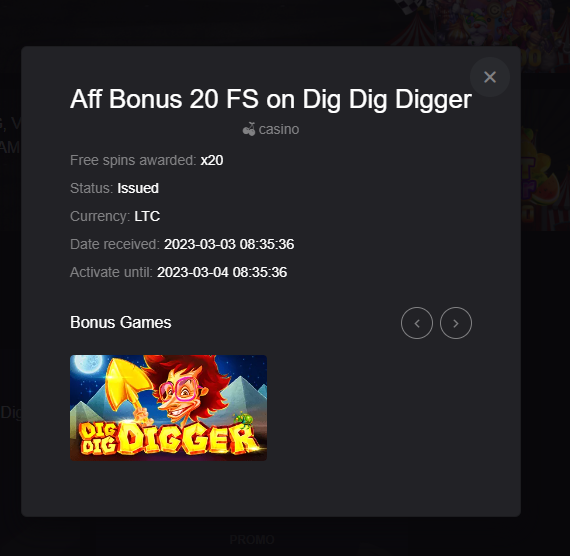Select the LTC currency value
The height and width of the screenshot is (556, 570).
coord(147,216)
